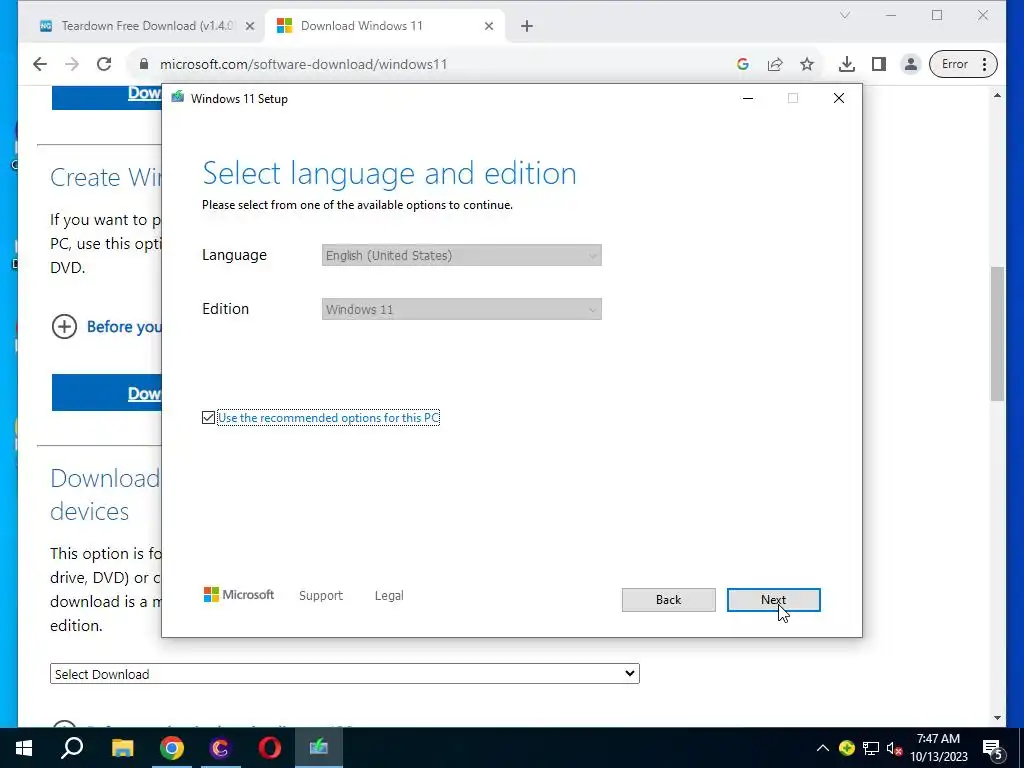Click the page scrollbar thumb in Chrome
Screen dimensions: 1024x768
point(997,333)
